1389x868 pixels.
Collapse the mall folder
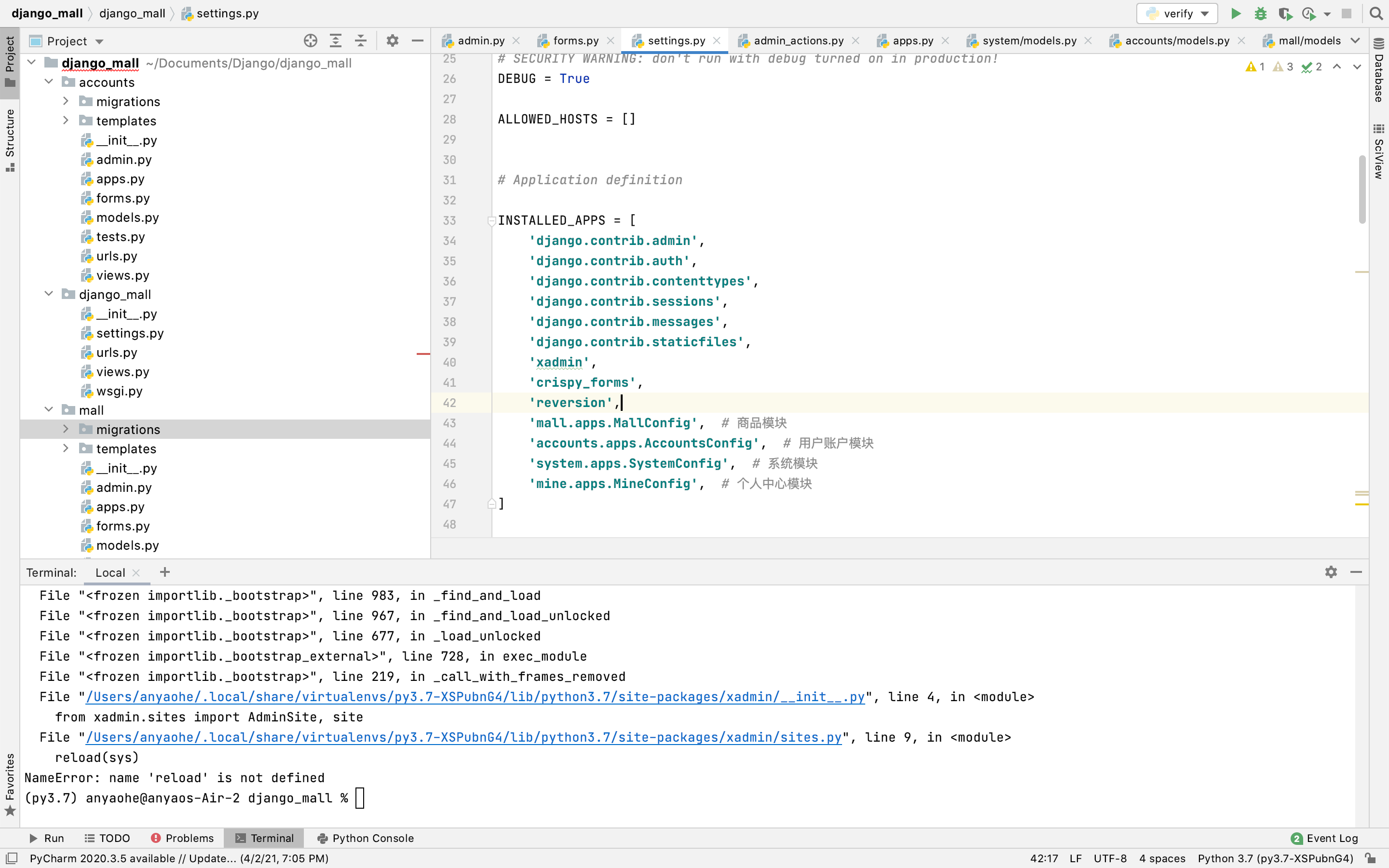[49, 409]
